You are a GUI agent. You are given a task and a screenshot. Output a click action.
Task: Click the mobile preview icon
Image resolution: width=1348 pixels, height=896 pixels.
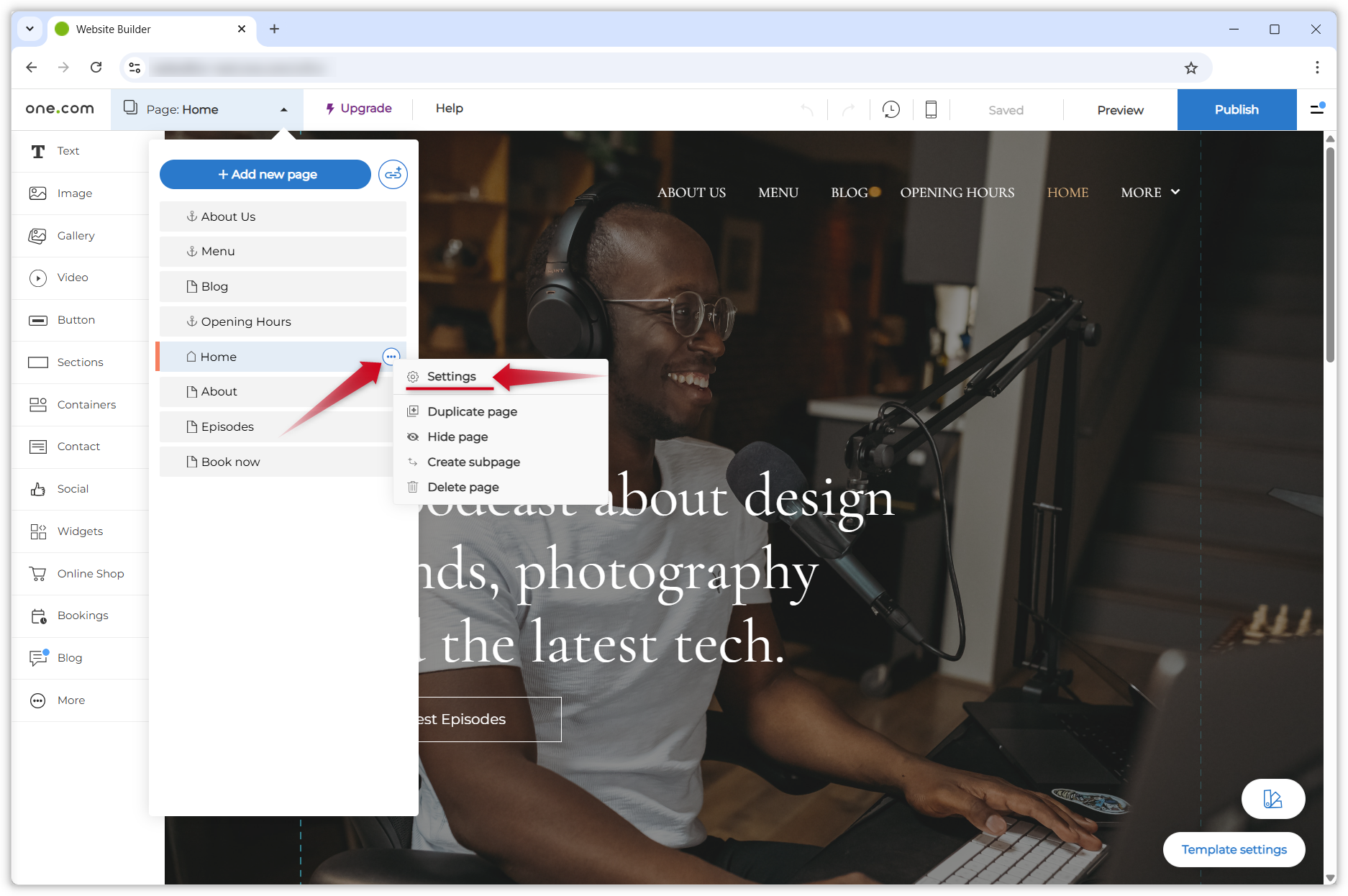tap(931, 109)
